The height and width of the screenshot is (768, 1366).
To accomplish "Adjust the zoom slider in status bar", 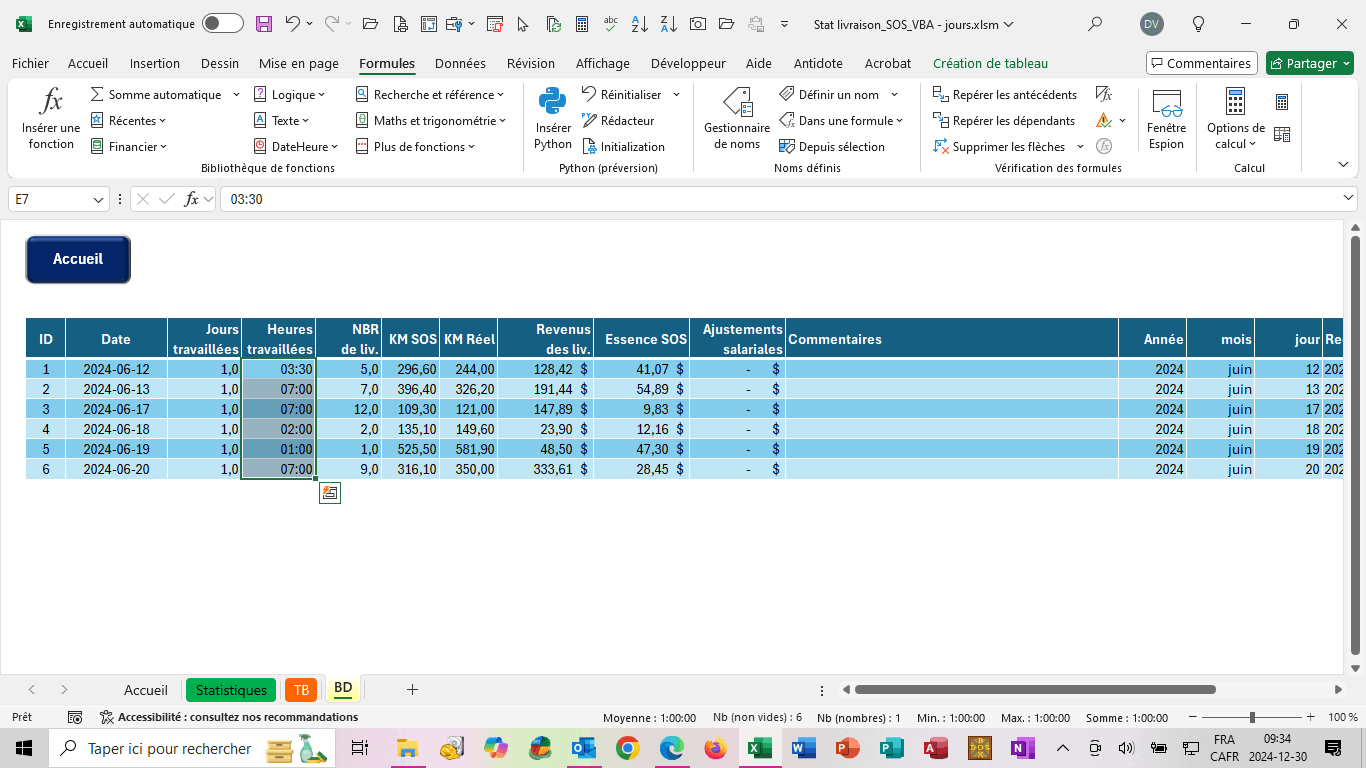I will click(x=1252, y=718).
